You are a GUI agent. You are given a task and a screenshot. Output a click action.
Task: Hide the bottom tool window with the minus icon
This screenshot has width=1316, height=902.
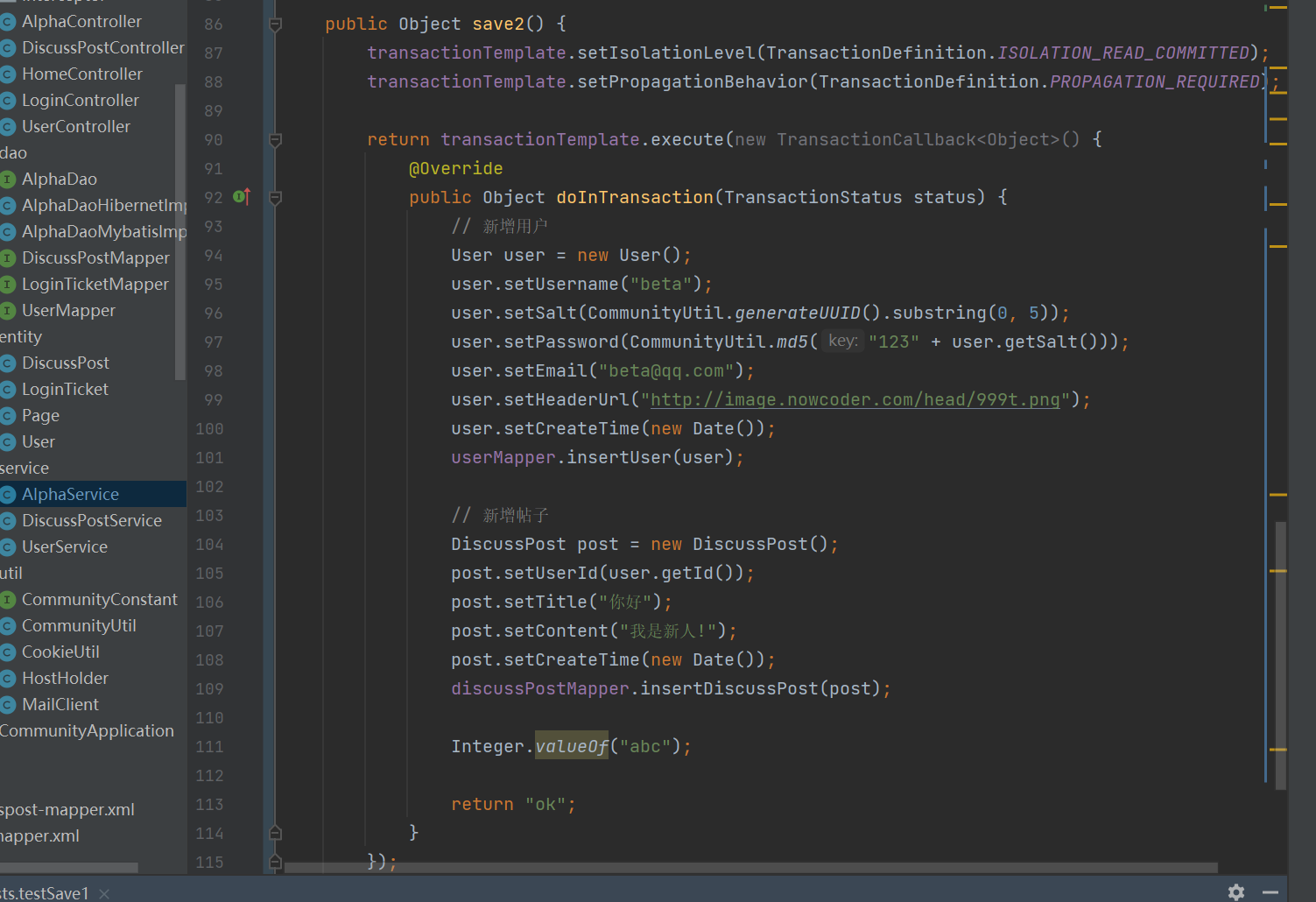pos(1270,891)
